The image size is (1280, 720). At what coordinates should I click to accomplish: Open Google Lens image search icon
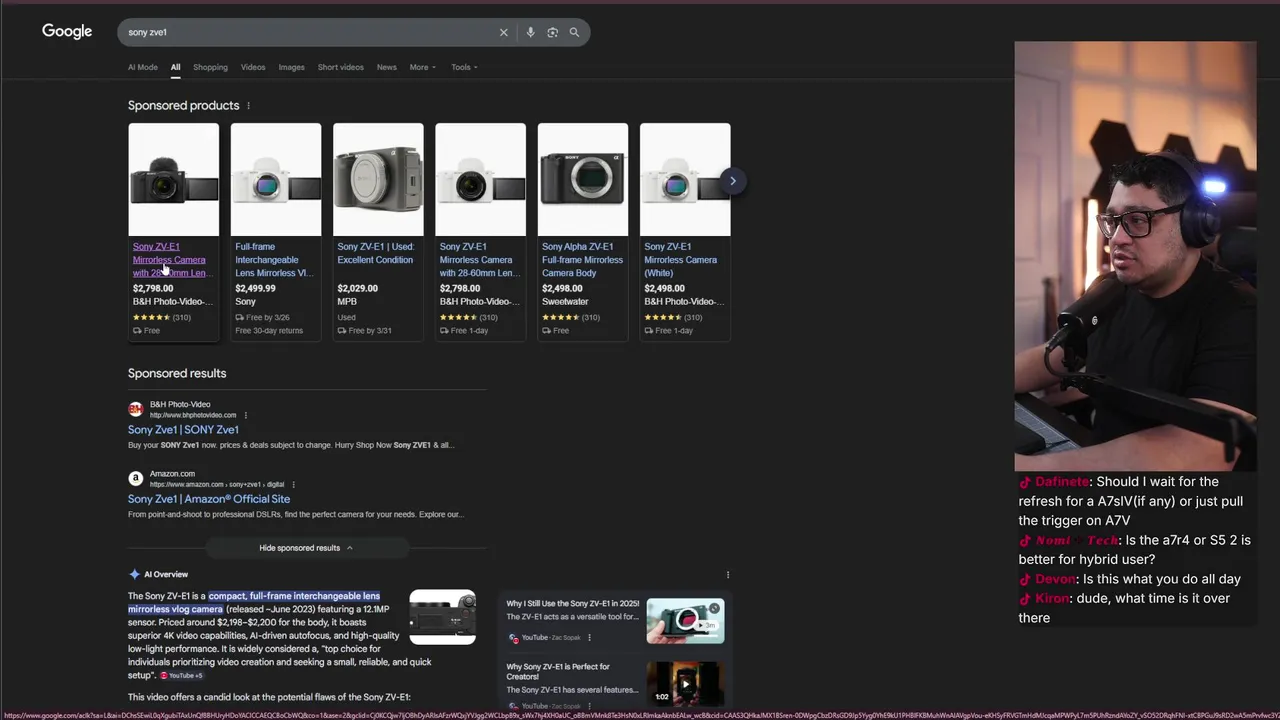[552, 32]
